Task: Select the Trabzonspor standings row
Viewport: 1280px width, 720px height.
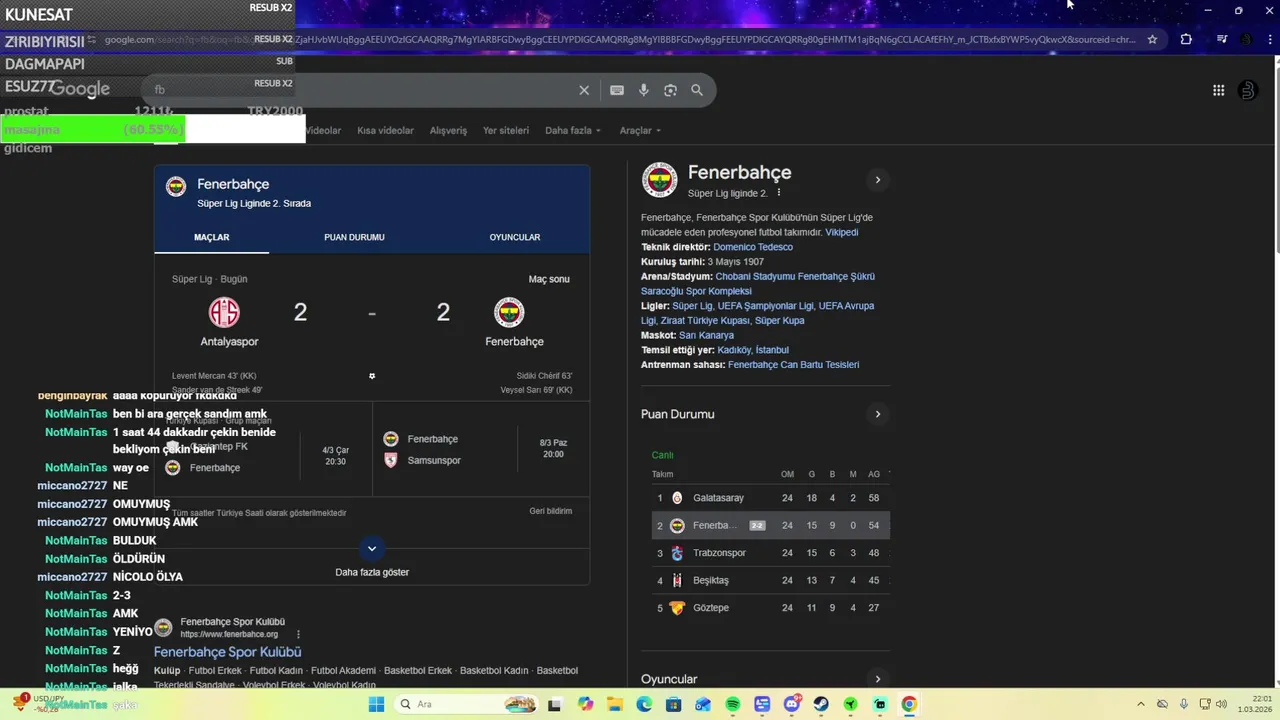Action: (x=770, y=553)
